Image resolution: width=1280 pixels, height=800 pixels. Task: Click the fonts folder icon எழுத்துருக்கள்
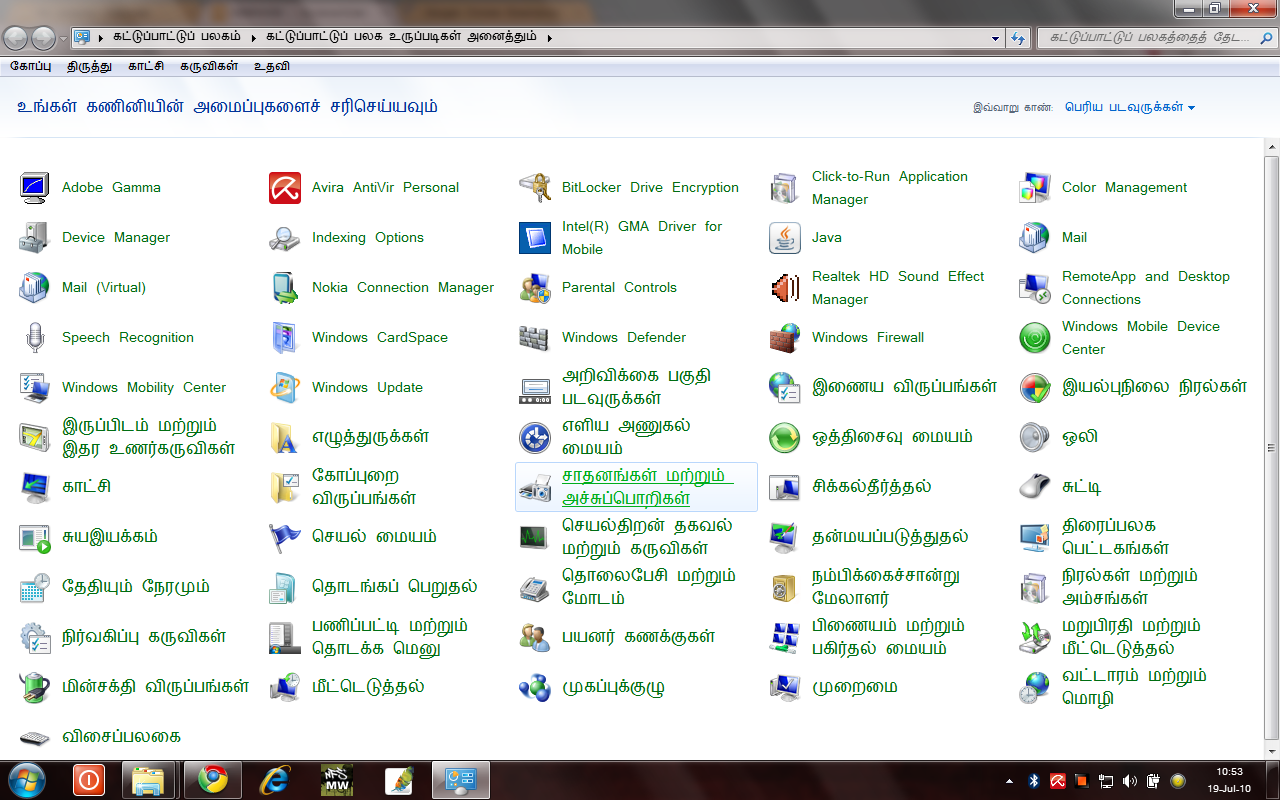pyautogui.click(x=285, y=438)
